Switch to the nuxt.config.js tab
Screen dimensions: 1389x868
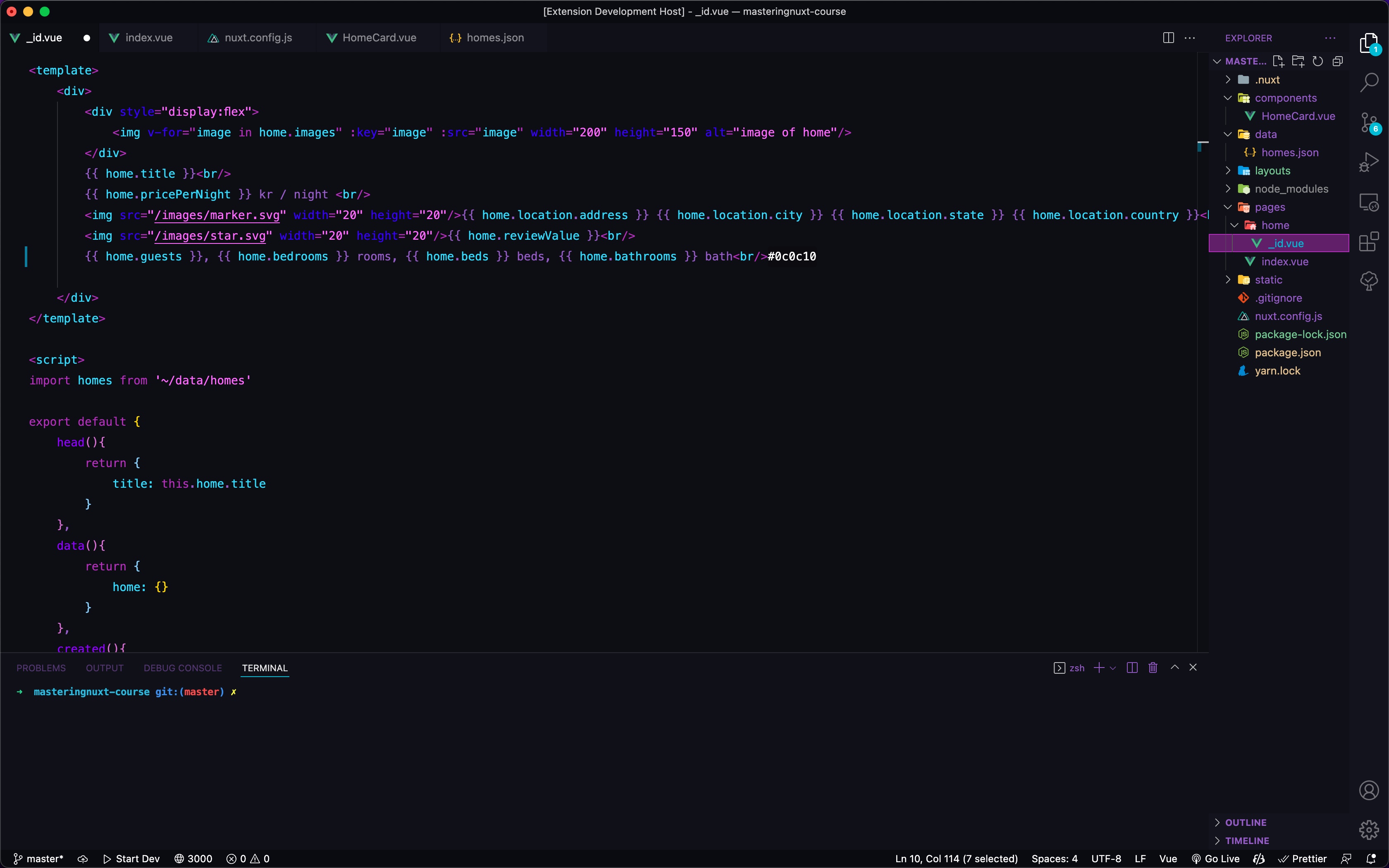point(258,38)
